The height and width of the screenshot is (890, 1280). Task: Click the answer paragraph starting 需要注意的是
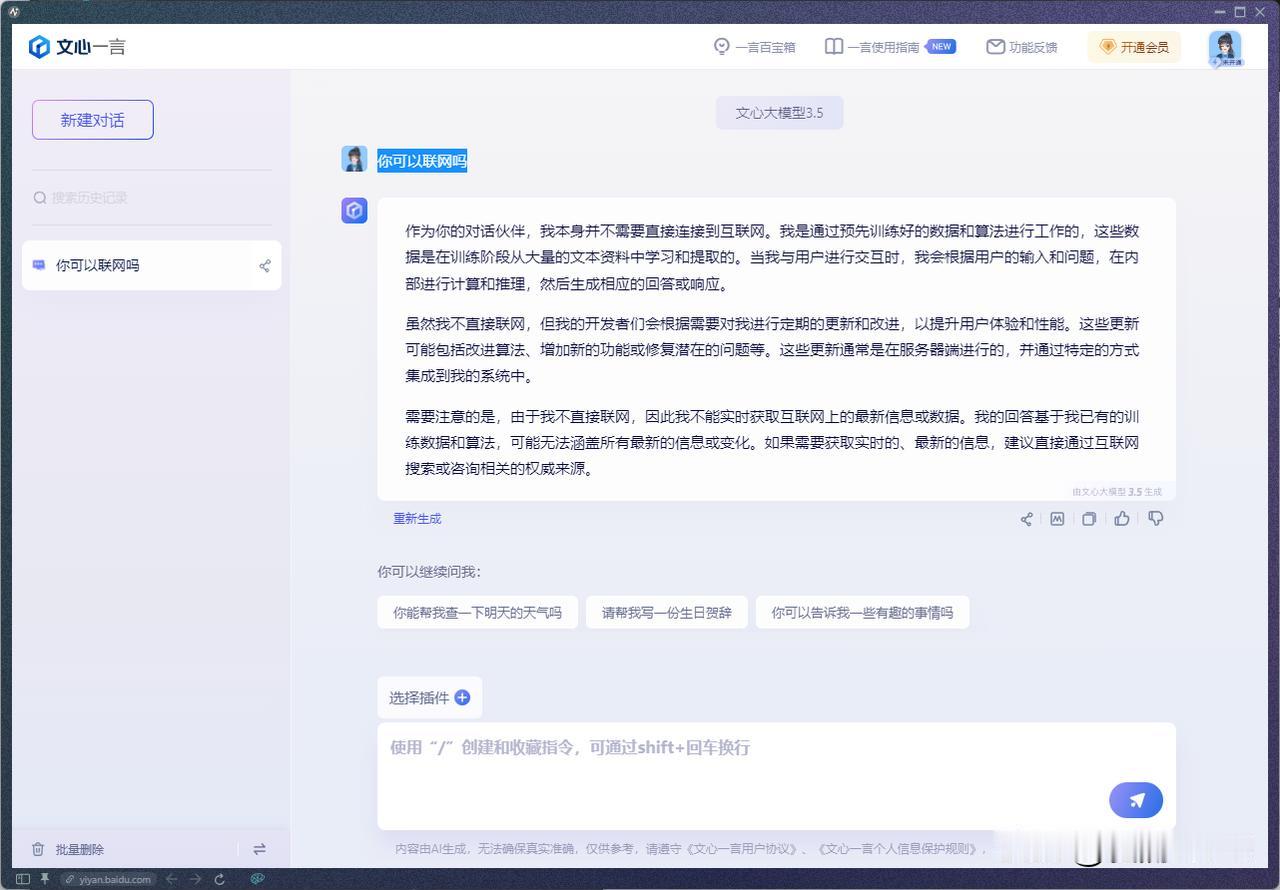click(772, 443)
